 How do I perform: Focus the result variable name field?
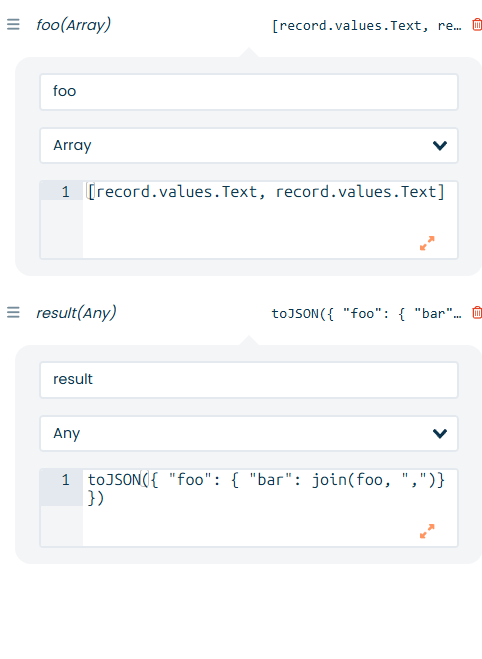point(249,380)
